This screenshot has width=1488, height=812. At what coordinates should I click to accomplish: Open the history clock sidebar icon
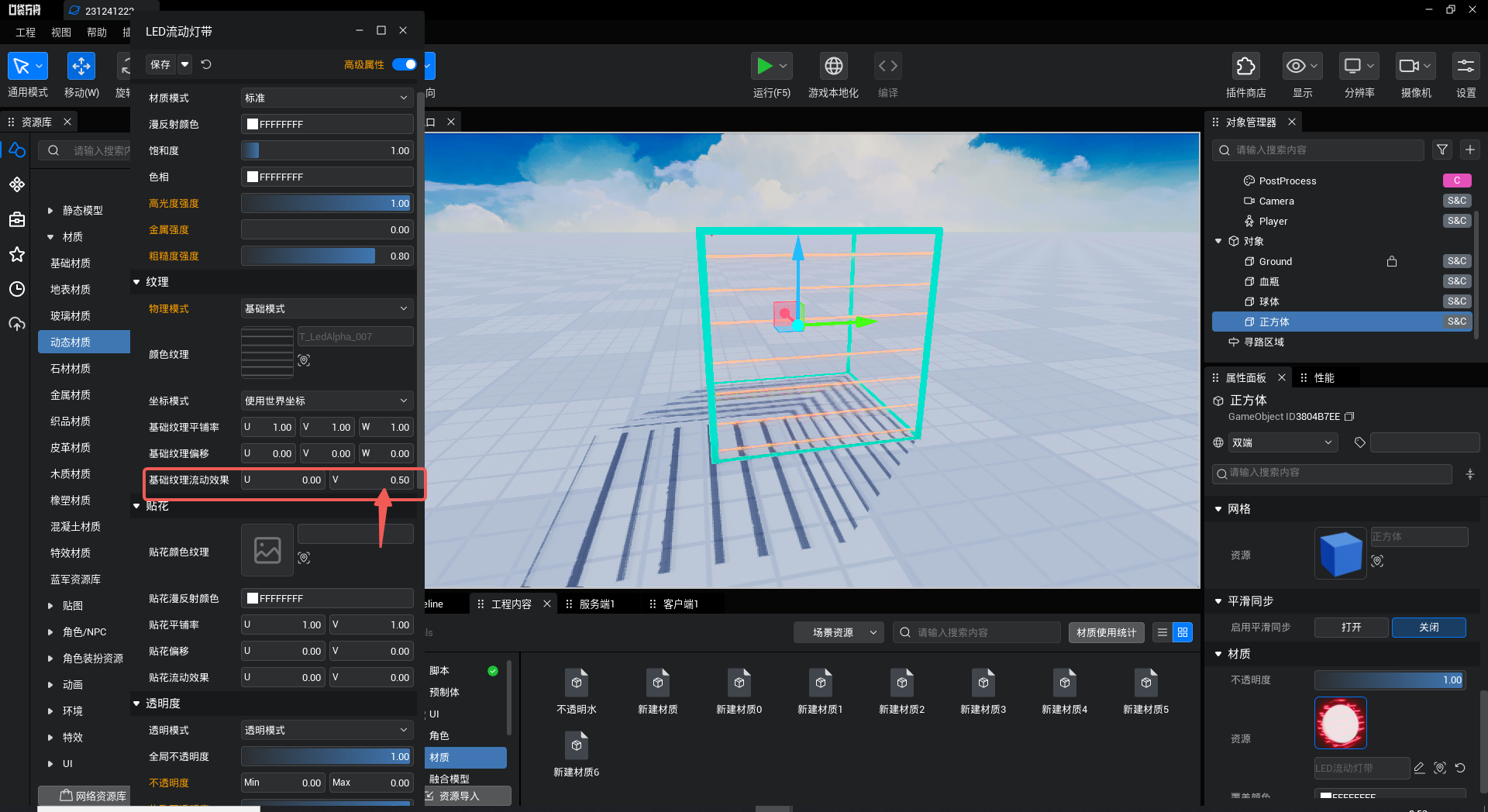tap(17, 289)
